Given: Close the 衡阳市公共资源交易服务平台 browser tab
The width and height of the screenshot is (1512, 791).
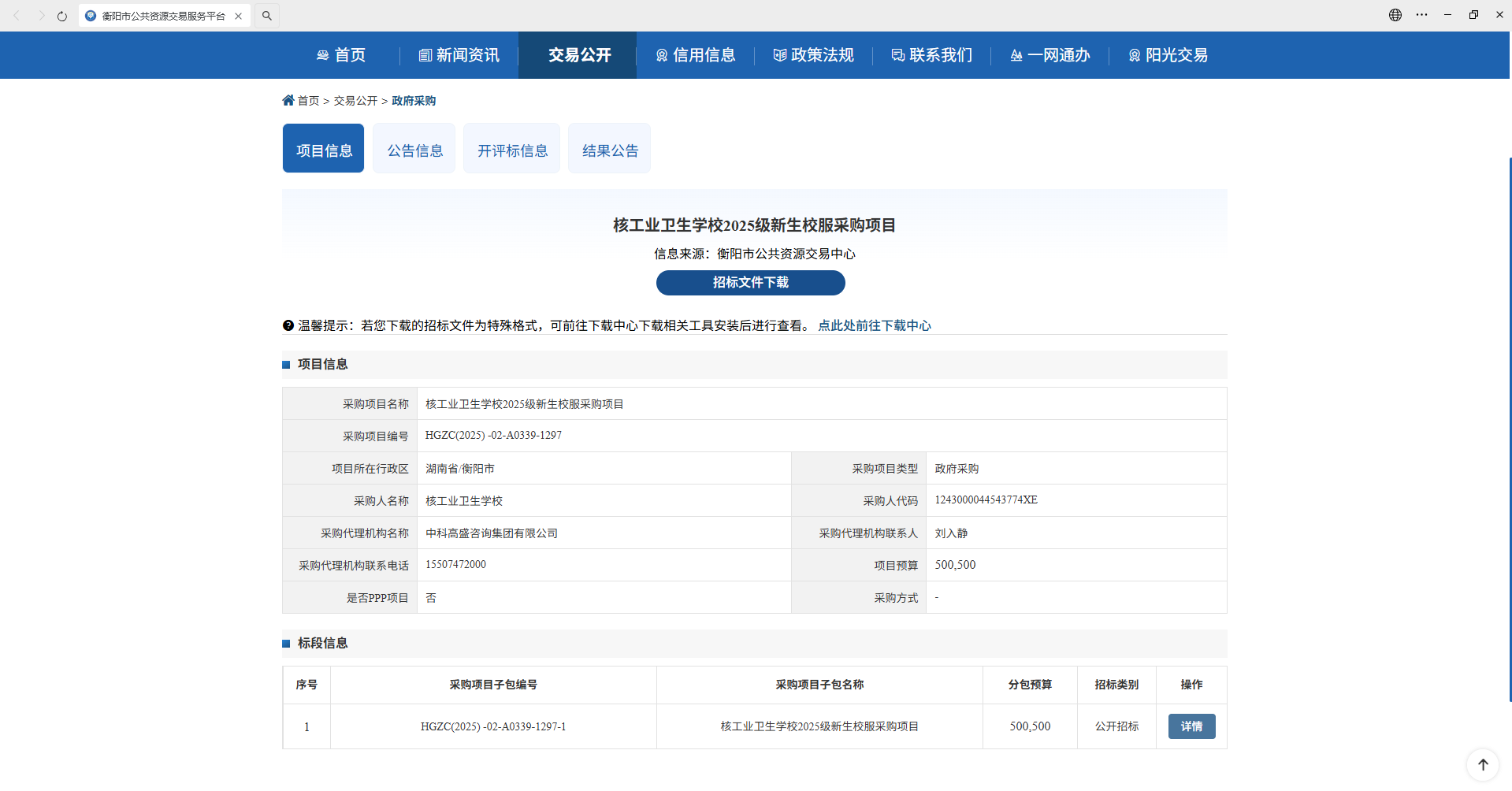Looking at the screenshot, I should [x=238, y=16].
